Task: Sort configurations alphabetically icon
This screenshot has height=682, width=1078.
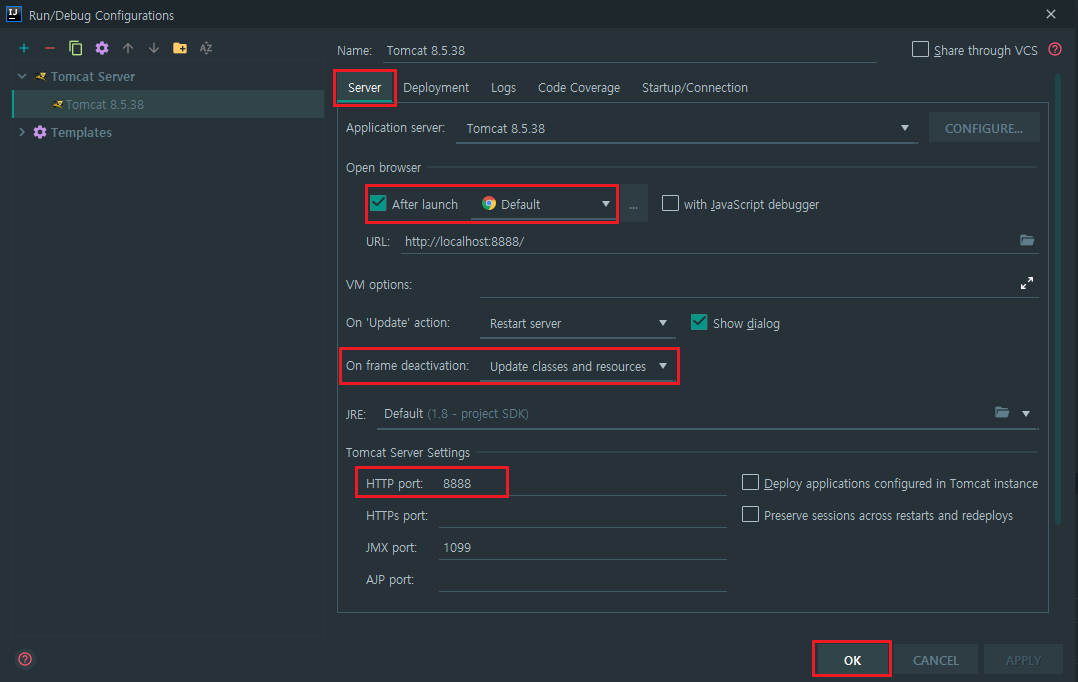Action: [x=206, y=48]
